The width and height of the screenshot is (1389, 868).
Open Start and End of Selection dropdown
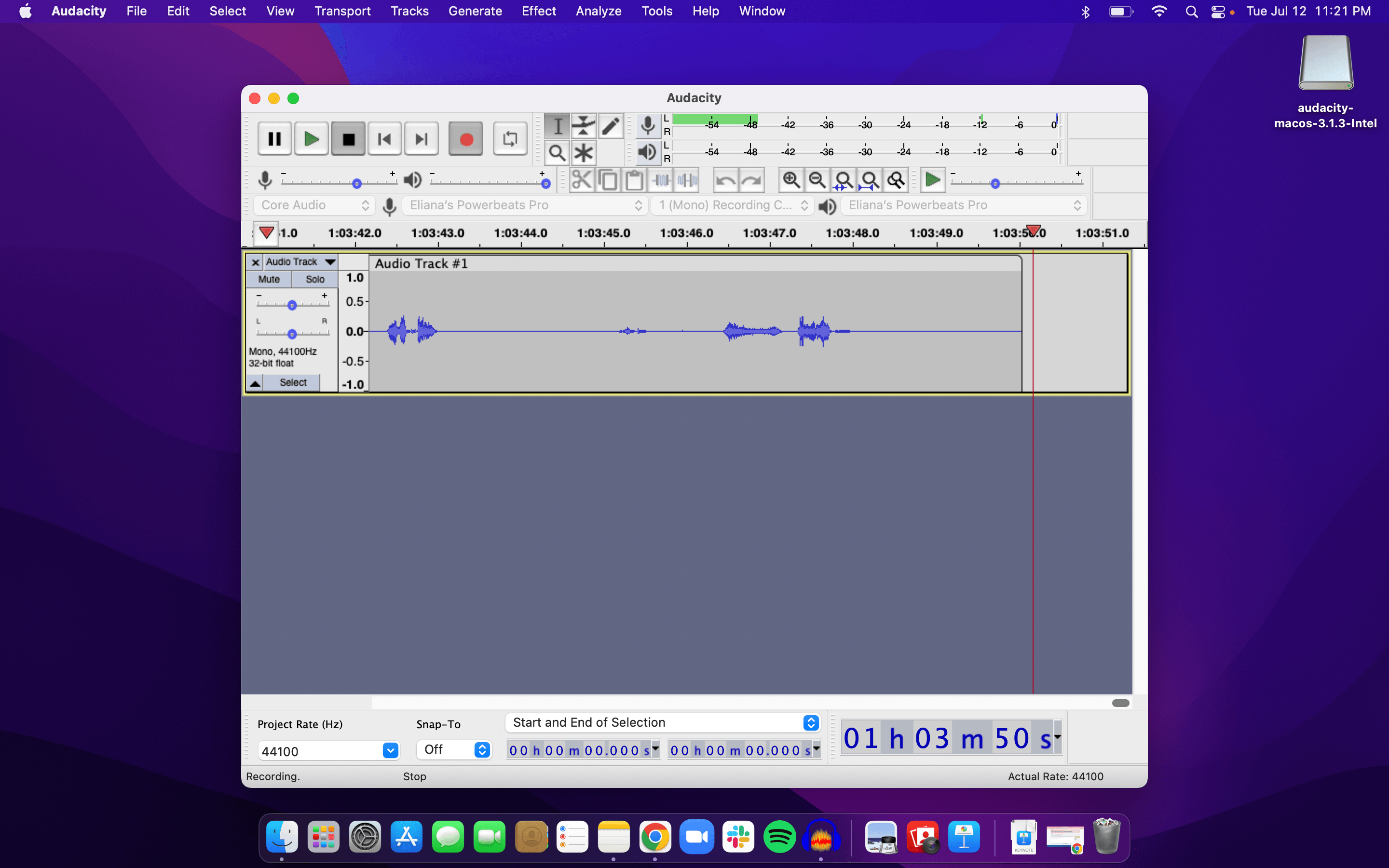663,722
